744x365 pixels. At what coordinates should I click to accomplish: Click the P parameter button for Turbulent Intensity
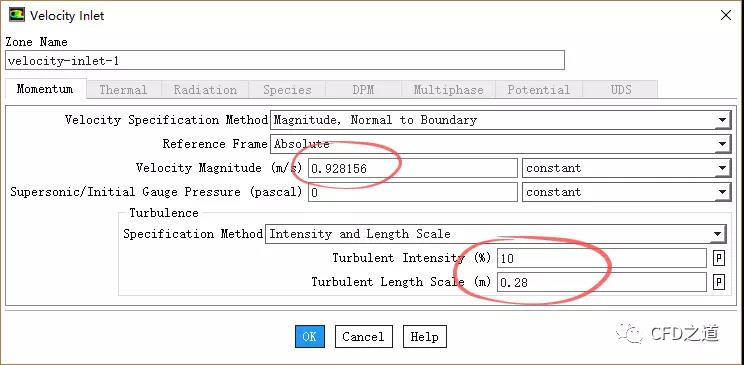click(719, 258)
